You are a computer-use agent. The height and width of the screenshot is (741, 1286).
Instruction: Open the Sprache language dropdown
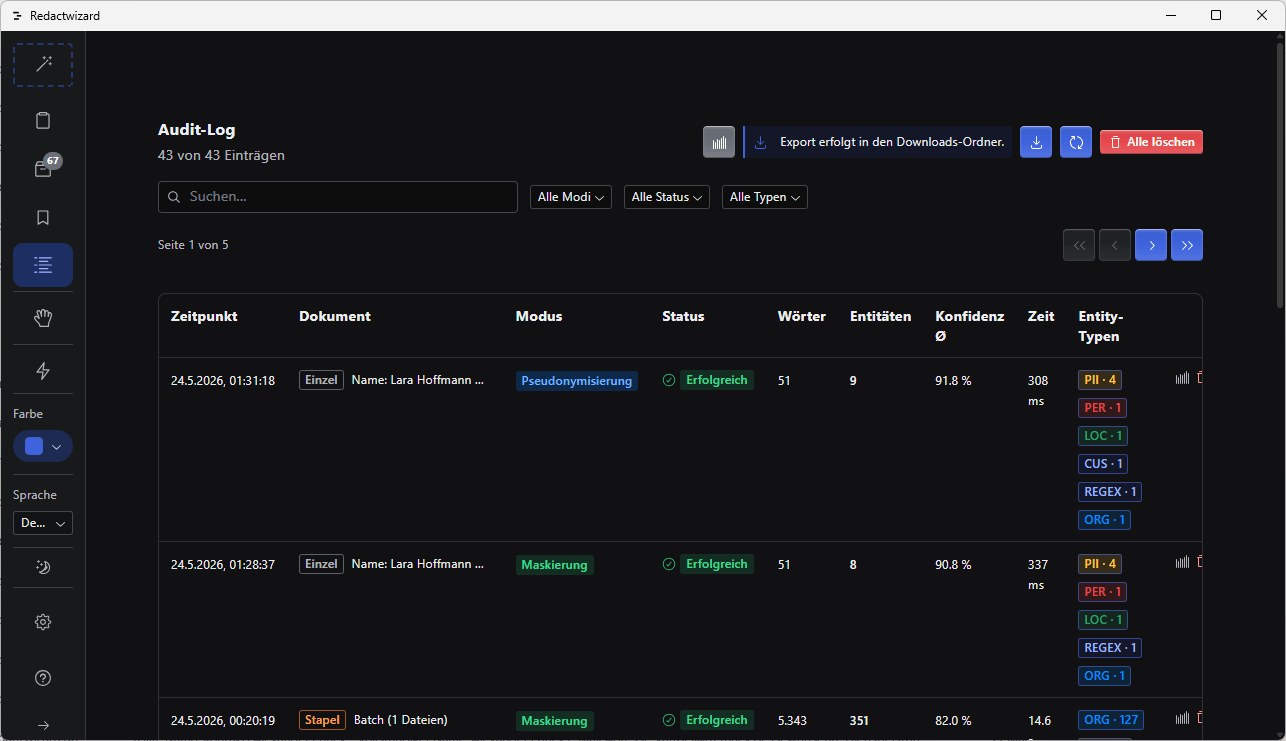[x=43, y=523]
